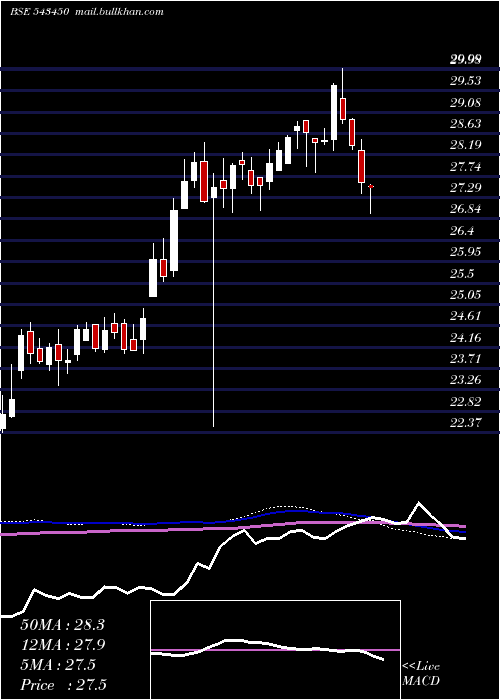Click the 50MA : 28.3 readout
This screenshot has height=700, width=500.
point(62,625)
